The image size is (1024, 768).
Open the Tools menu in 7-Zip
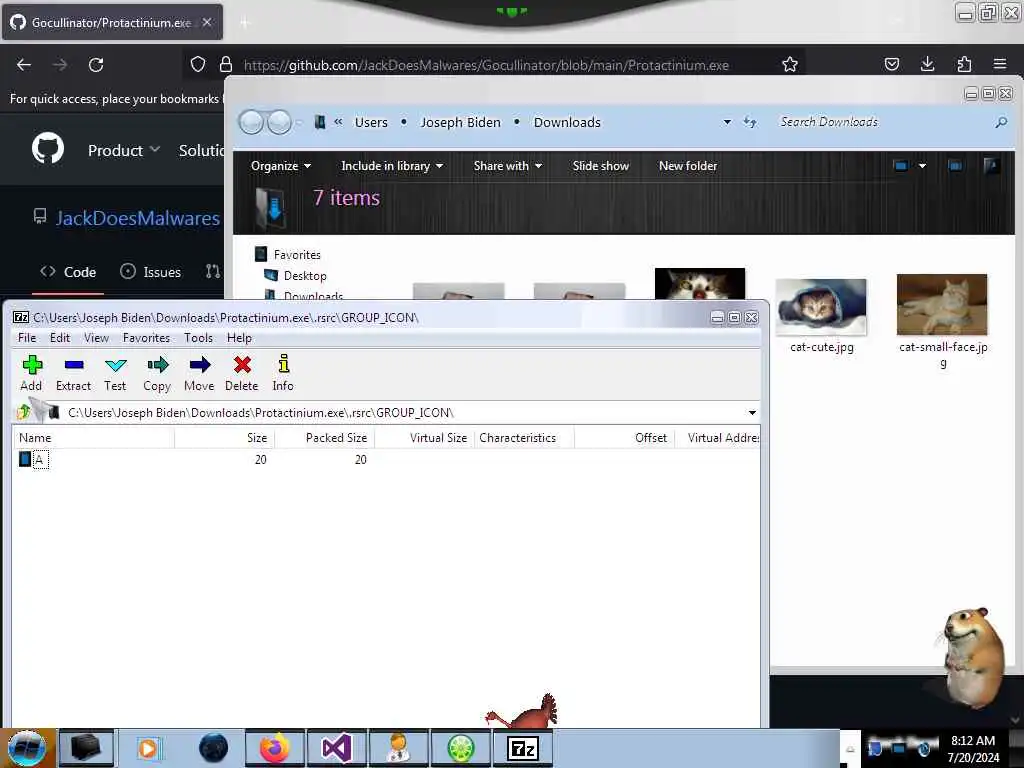click(x=198, y=338)
